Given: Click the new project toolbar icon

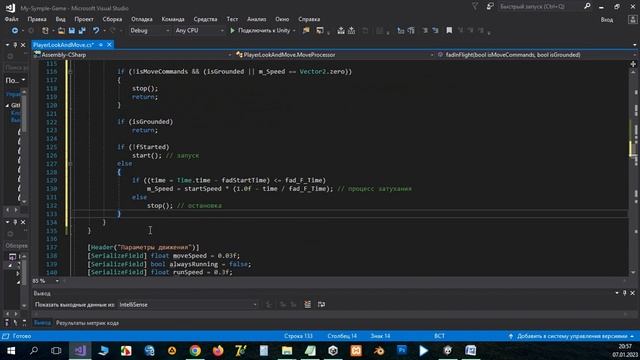Looking at the screenshot, I should tap(45, 31).
